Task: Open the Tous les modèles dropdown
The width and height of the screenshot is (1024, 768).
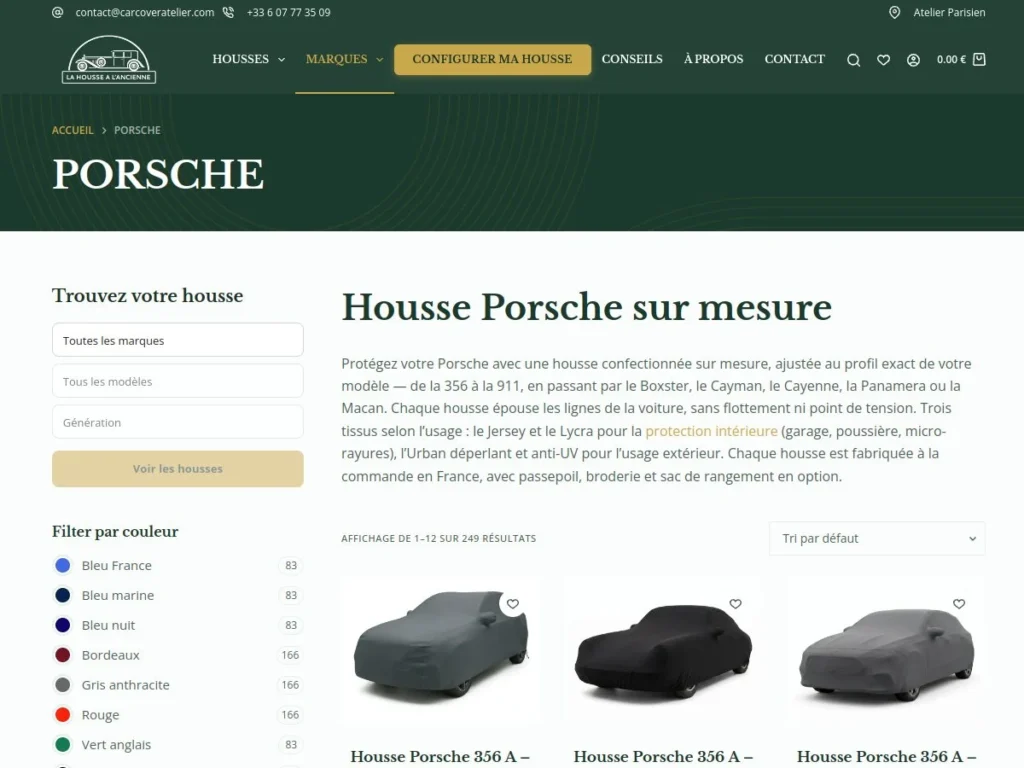Action: [178, 381]
